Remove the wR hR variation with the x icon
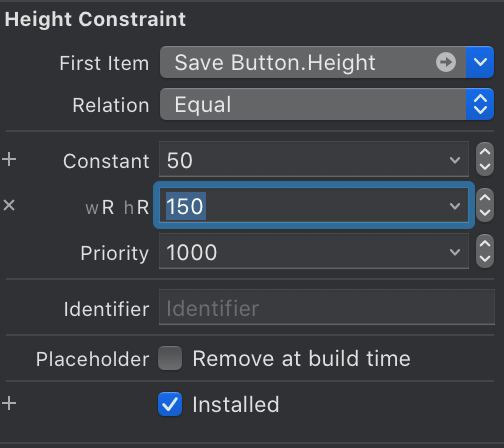The image size is (504, 448). click(x=9, y=205)
